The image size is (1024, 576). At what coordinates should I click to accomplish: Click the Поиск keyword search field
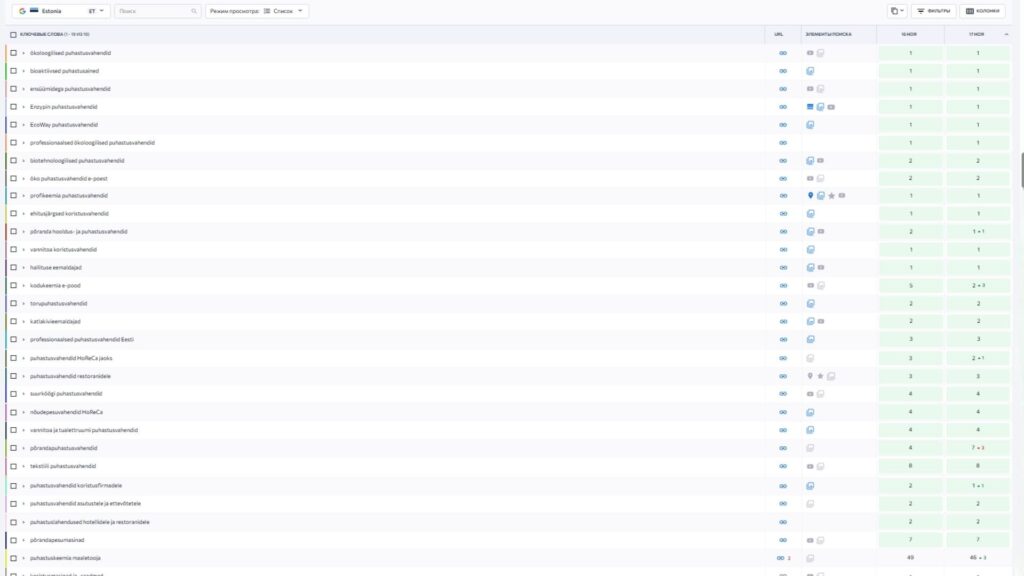click(152, 11)
